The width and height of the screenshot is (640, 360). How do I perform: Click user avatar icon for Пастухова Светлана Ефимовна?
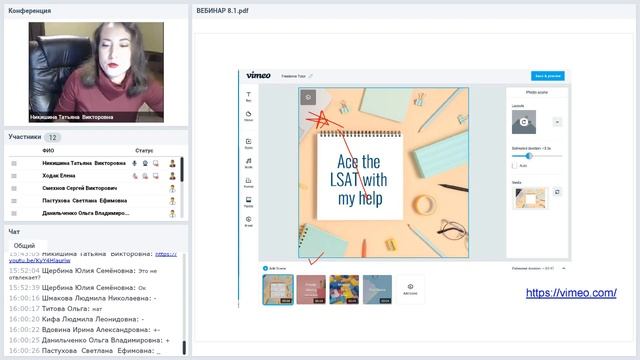coord(172,201)
